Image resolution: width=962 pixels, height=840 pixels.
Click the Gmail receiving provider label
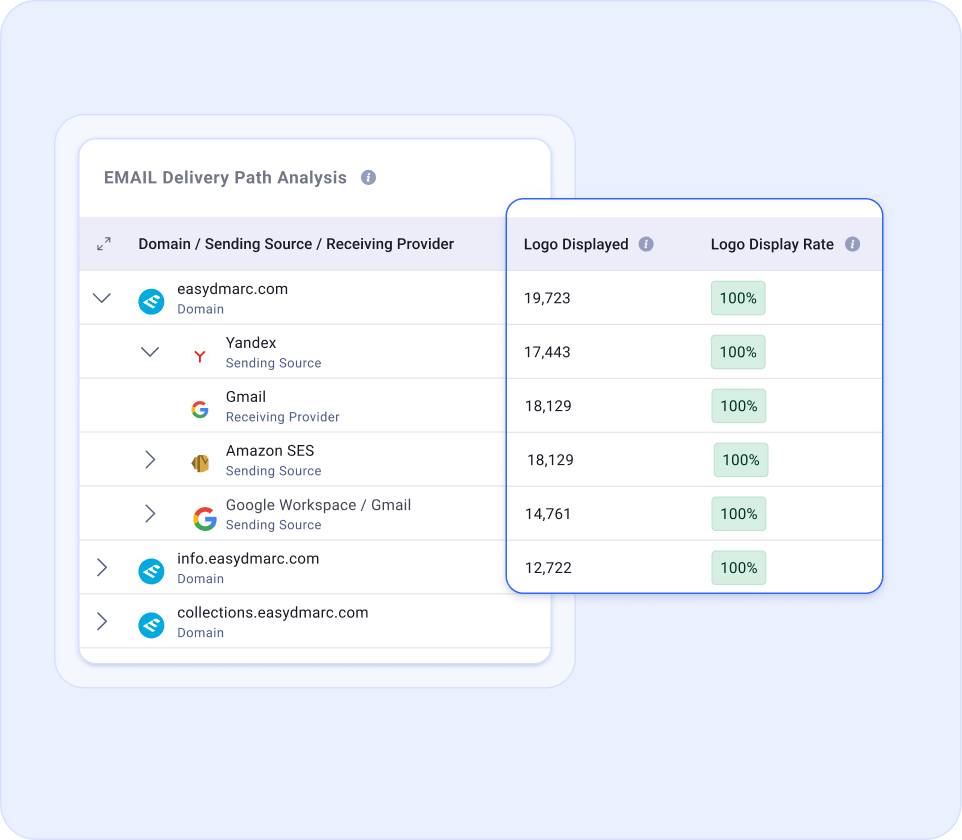tap(245, 397)
